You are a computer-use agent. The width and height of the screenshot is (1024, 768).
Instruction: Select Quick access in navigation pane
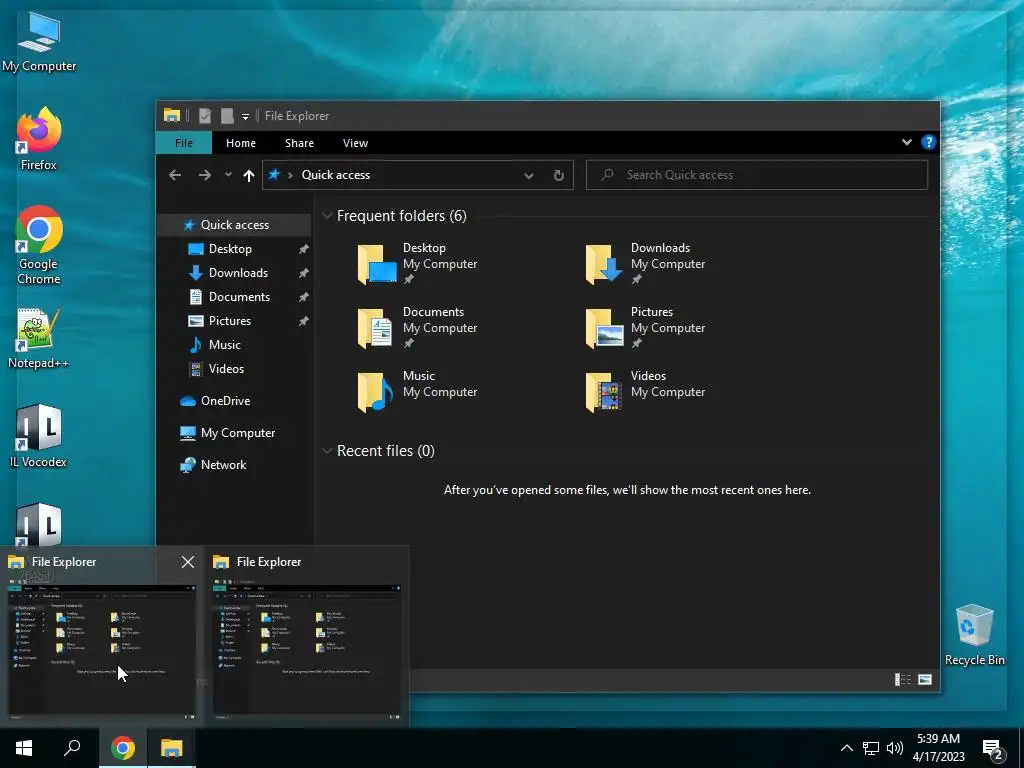coord(234,225)
